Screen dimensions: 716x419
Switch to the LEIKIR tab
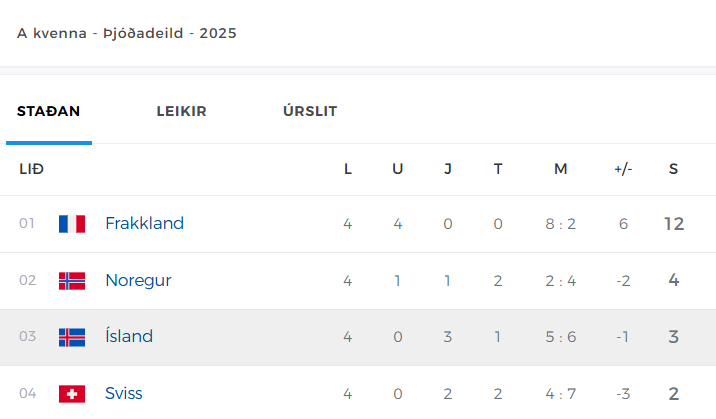[181, 111]
